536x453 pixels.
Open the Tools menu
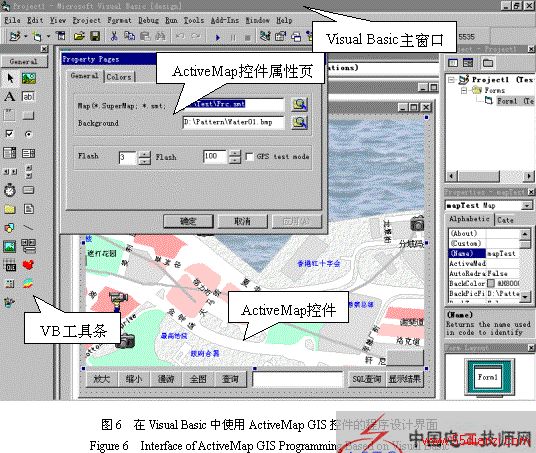click(x=193, y=20)
